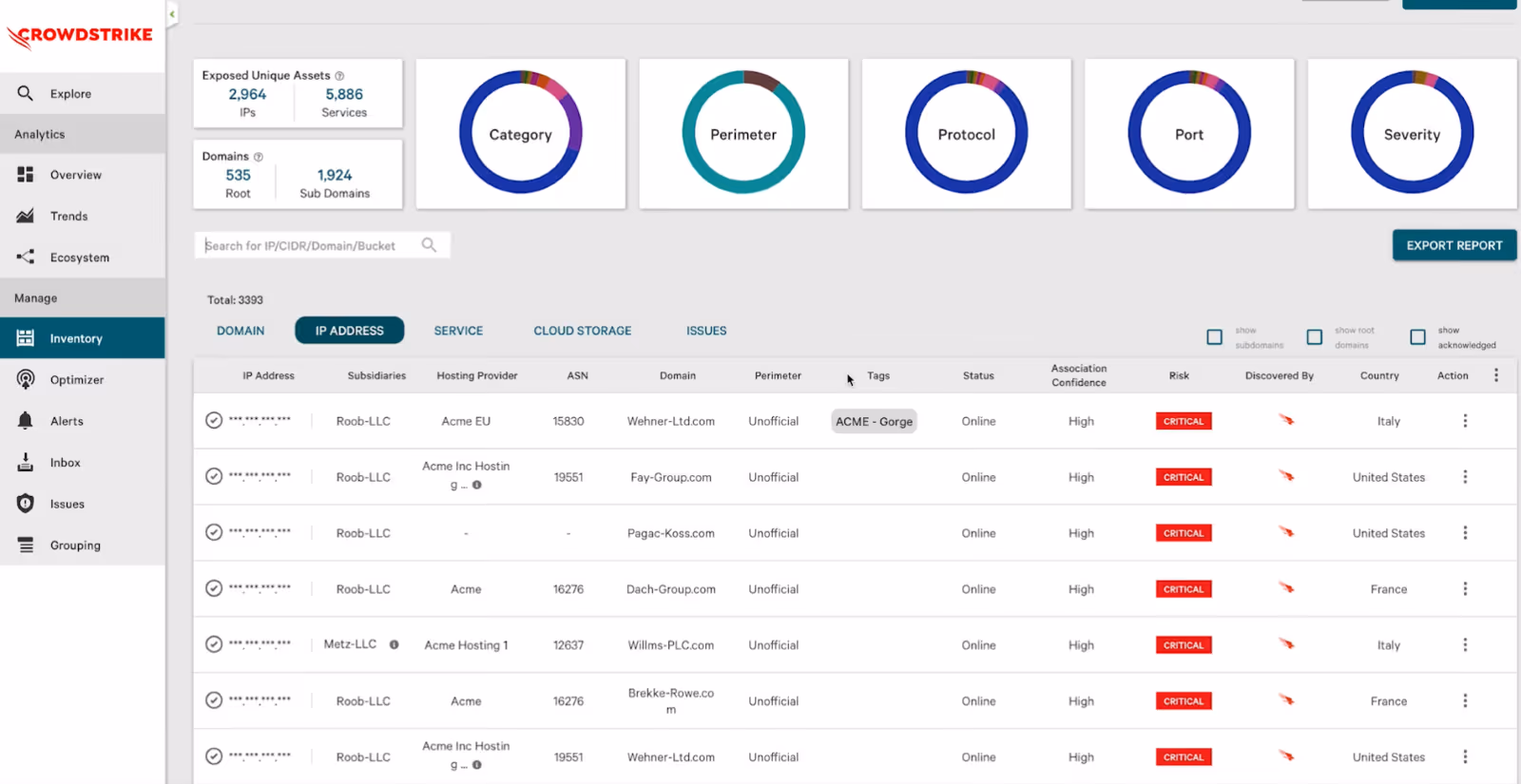Open the Wehner-Ltd.com domain in Italy row
1521x784 pixels.
pos(671,421)
